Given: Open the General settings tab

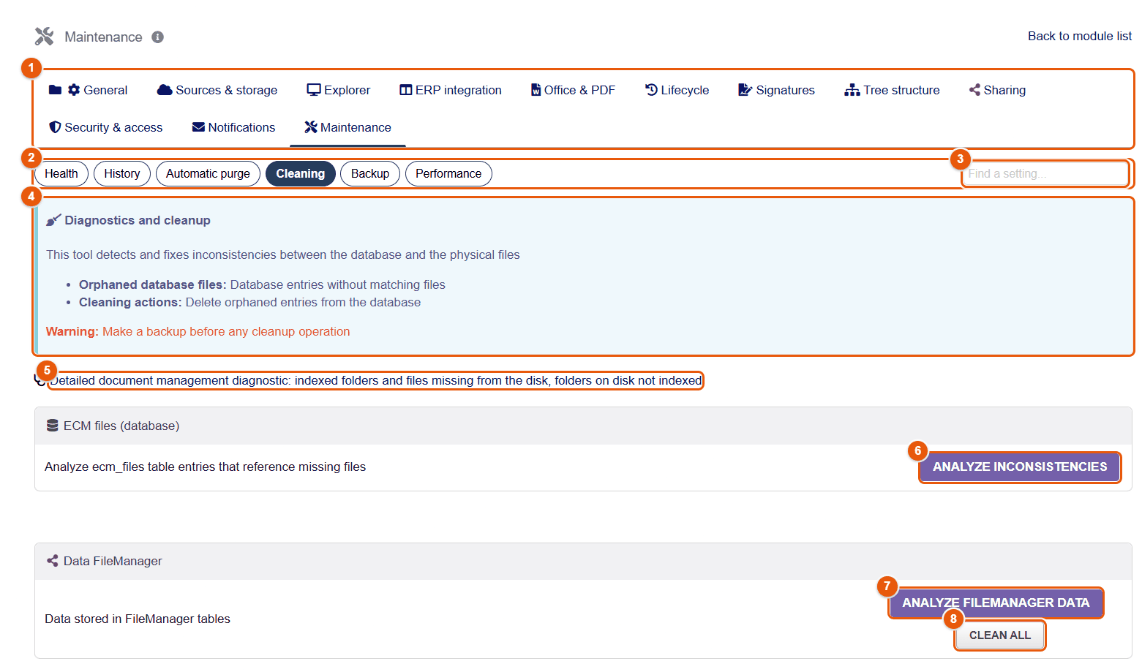Looking at the screenshot, I should [88, 90].
